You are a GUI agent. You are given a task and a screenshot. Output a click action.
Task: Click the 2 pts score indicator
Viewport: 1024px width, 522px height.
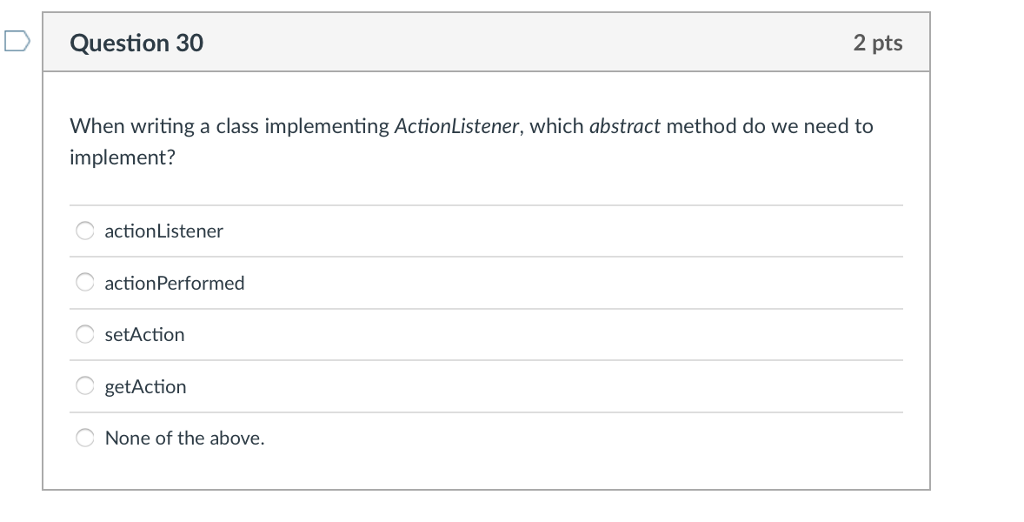pos(878,42)
